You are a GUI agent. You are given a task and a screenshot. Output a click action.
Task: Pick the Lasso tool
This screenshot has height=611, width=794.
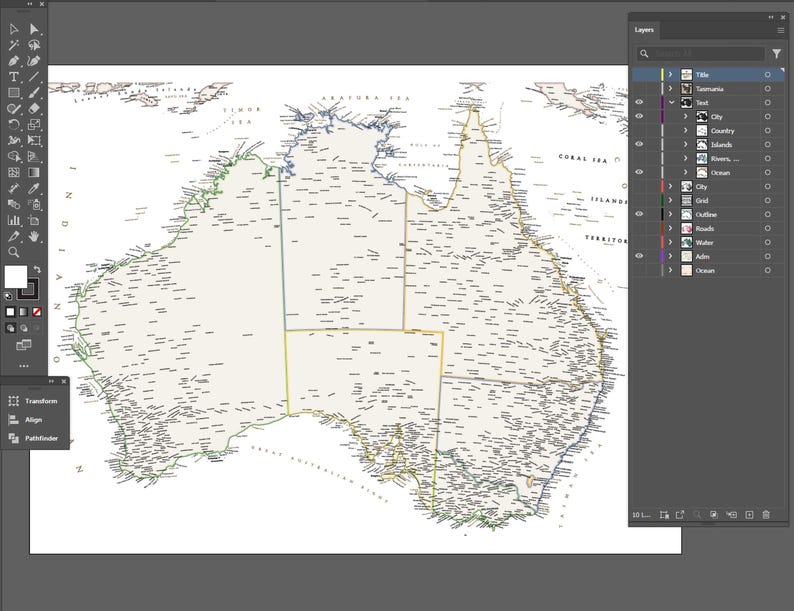pos(33,46)
